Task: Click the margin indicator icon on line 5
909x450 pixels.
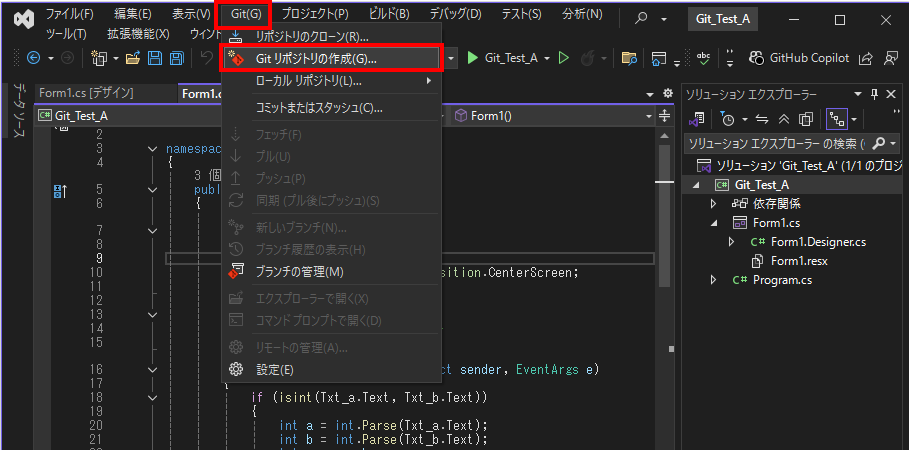Action: coord(60,190)
